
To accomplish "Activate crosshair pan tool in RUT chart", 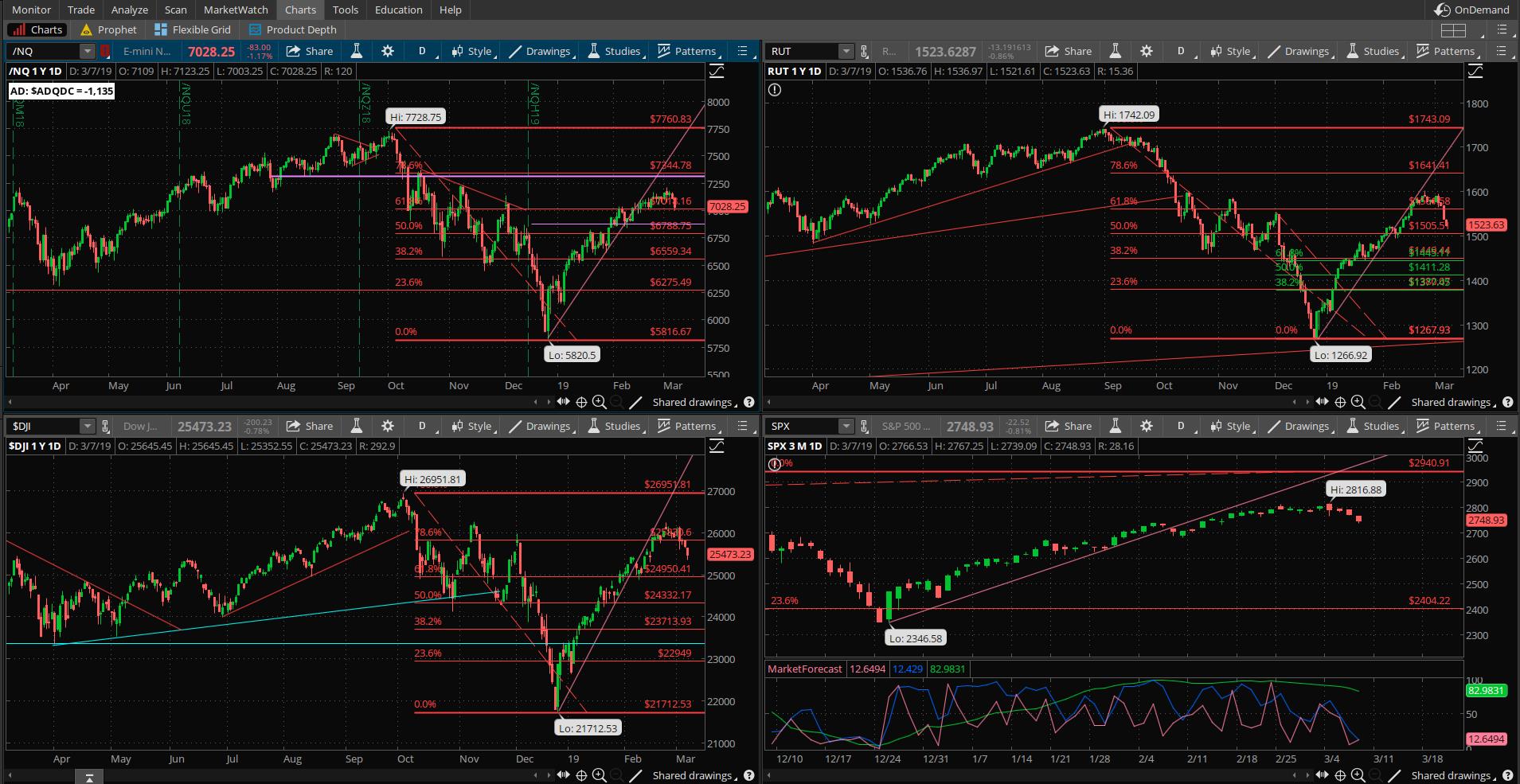I will tap(1340, 402).
